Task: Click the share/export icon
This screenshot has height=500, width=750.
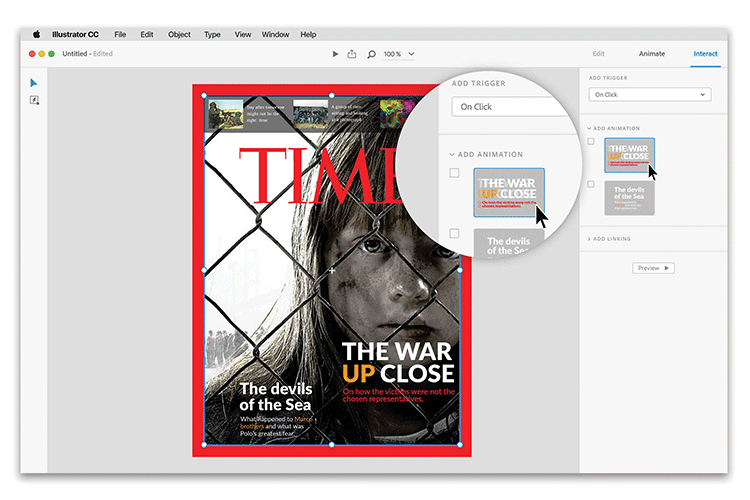Action: (352, 54)
